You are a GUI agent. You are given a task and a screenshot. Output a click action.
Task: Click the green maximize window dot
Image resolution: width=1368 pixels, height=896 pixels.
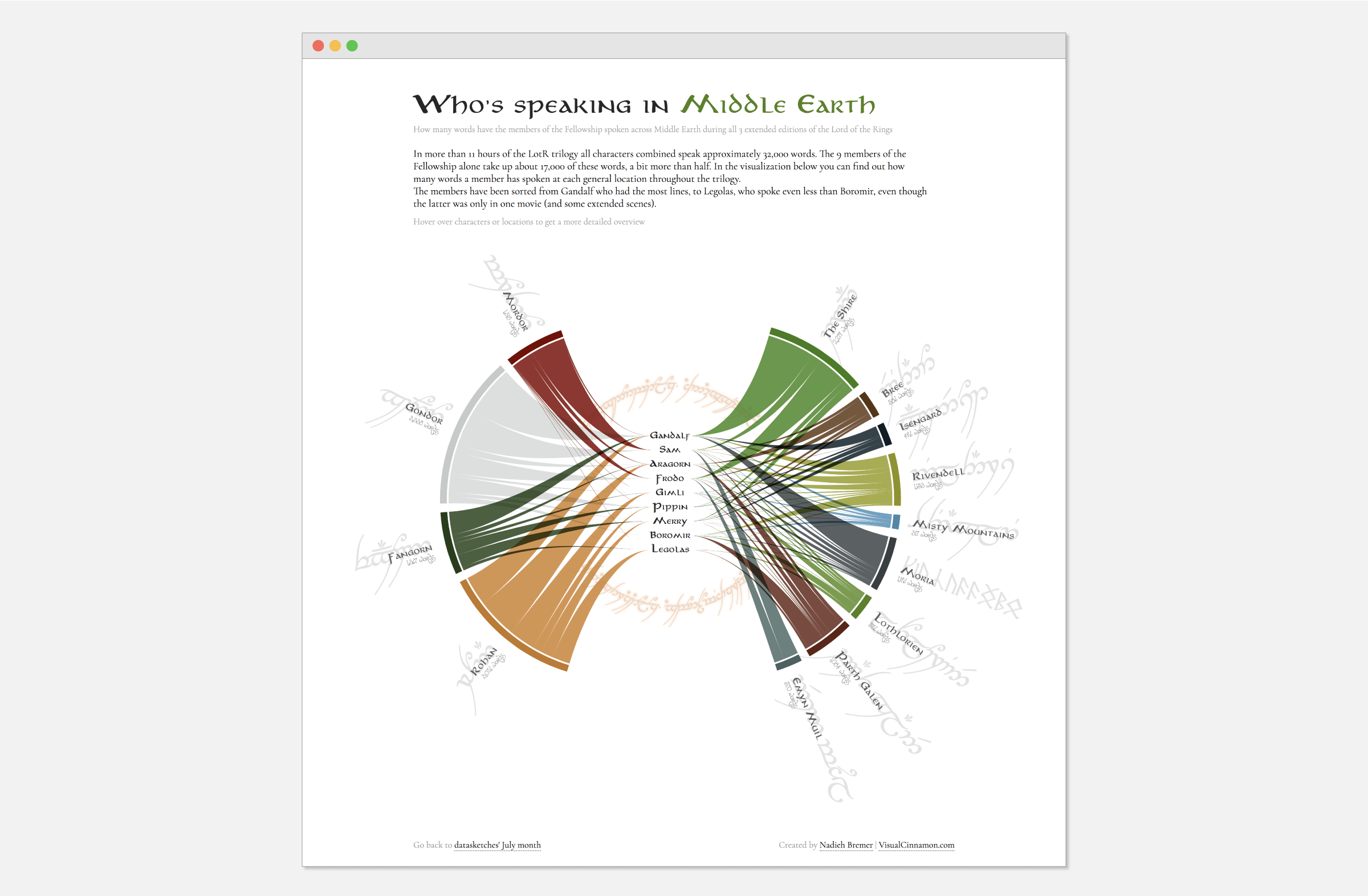[x=352, y=46]
